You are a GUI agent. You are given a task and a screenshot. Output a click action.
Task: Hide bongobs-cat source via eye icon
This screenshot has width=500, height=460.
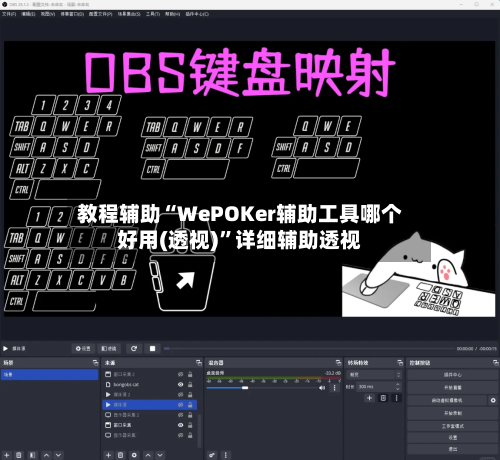click(x=180, y=384)
